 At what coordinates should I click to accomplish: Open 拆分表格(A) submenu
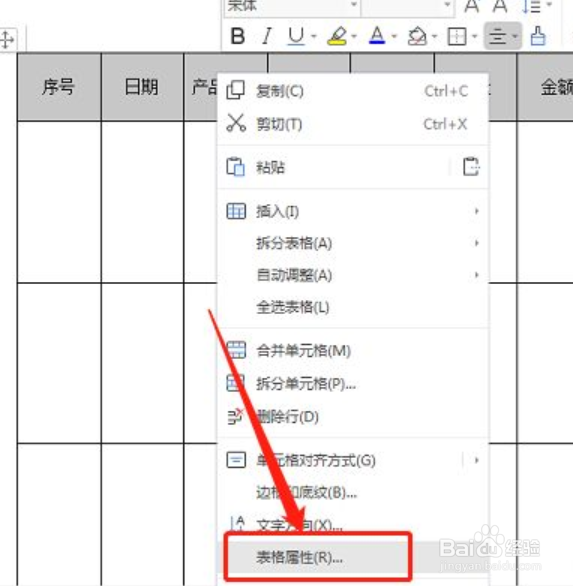click(353, 243)
